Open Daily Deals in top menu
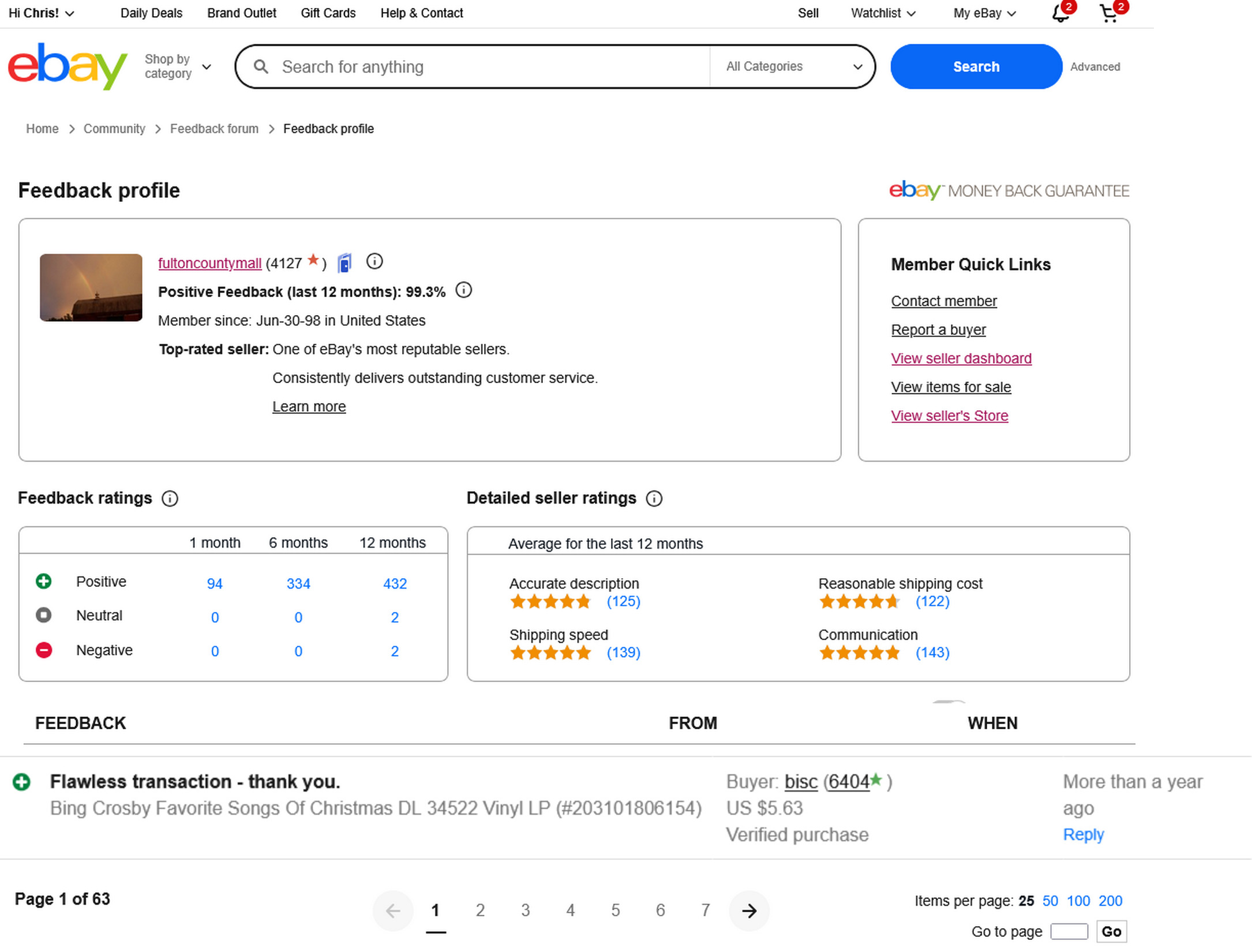The image size is (1252, 952). point(151,13)
